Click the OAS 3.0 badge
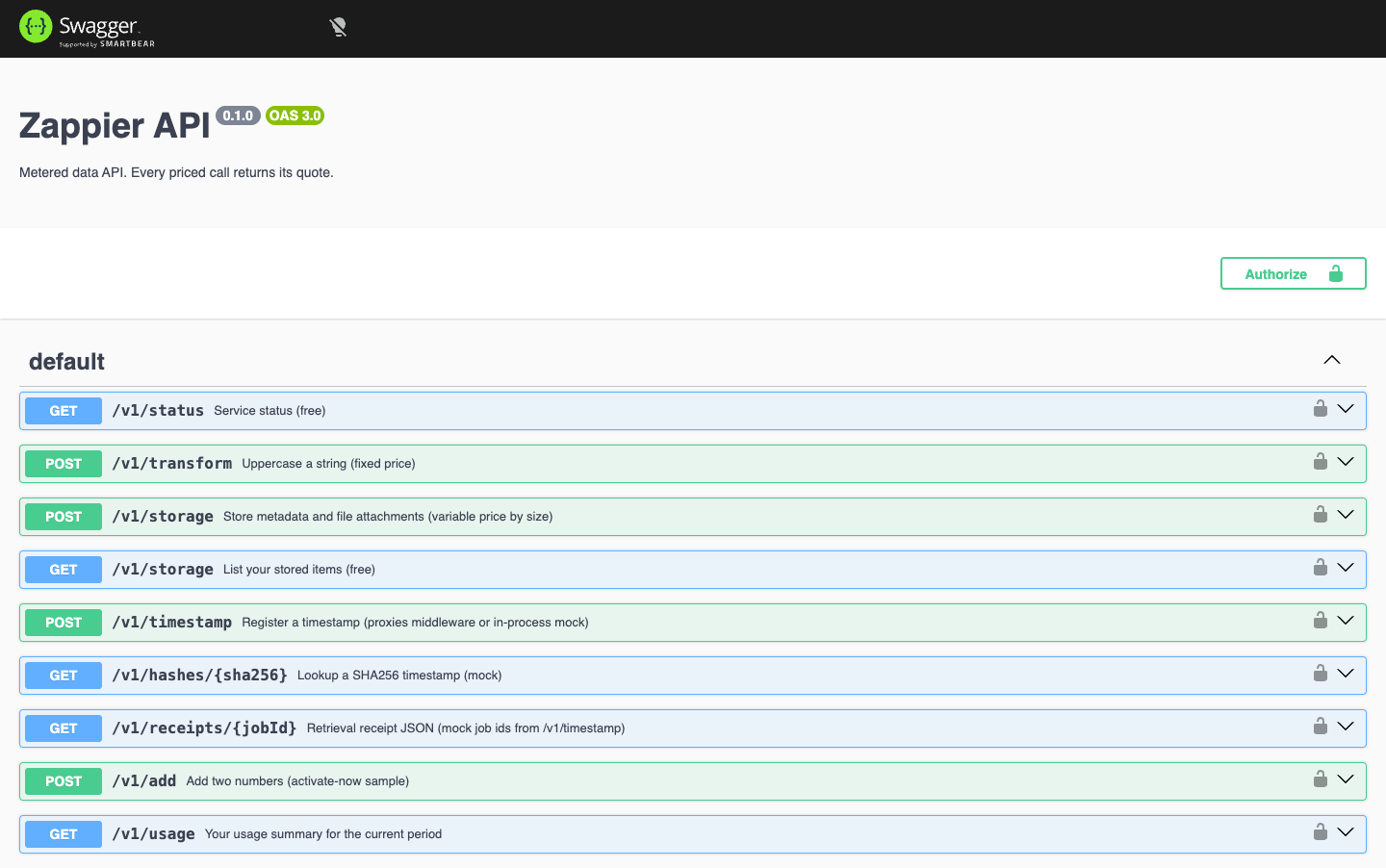Image resolution: width=1386 pixels, height=868 pixels. [295, 115]
